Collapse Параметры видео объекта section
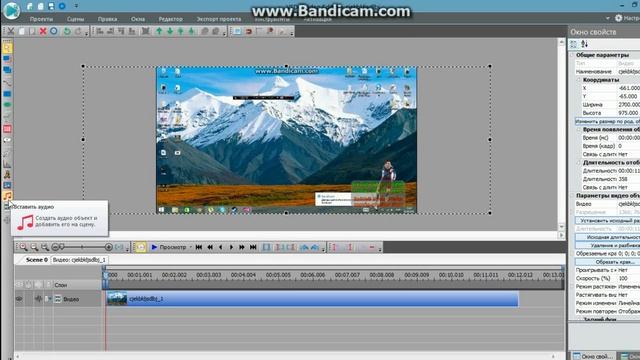 click(x=572, y=196)
